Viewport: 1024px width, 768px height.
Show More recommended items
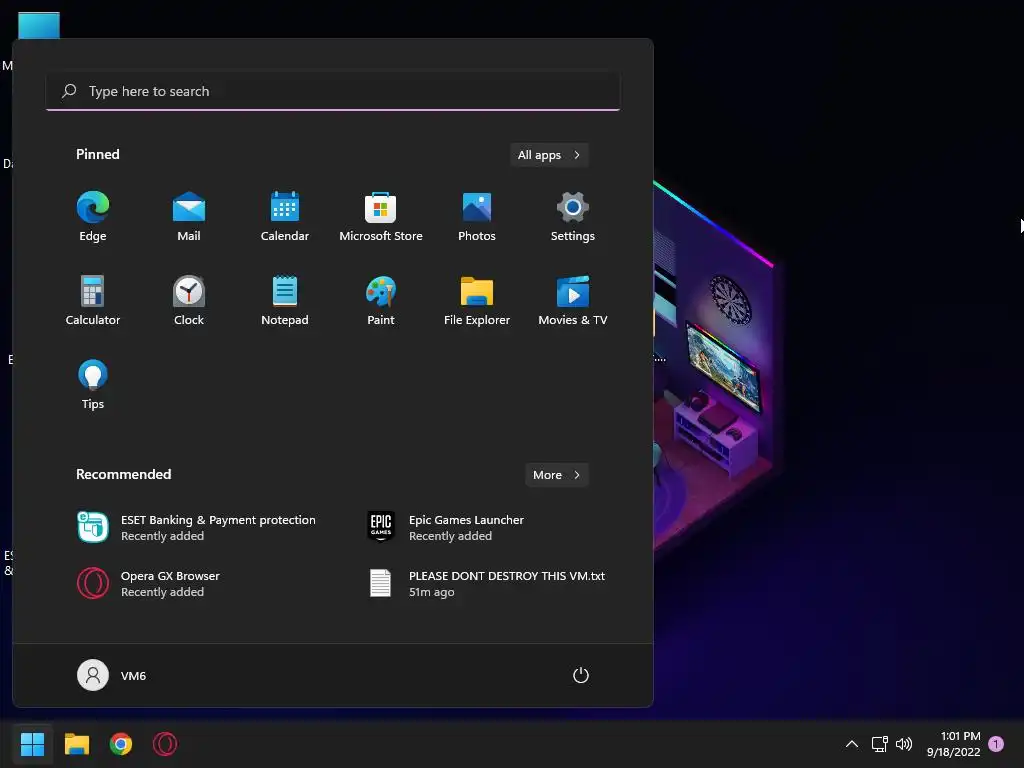(556, 475)
